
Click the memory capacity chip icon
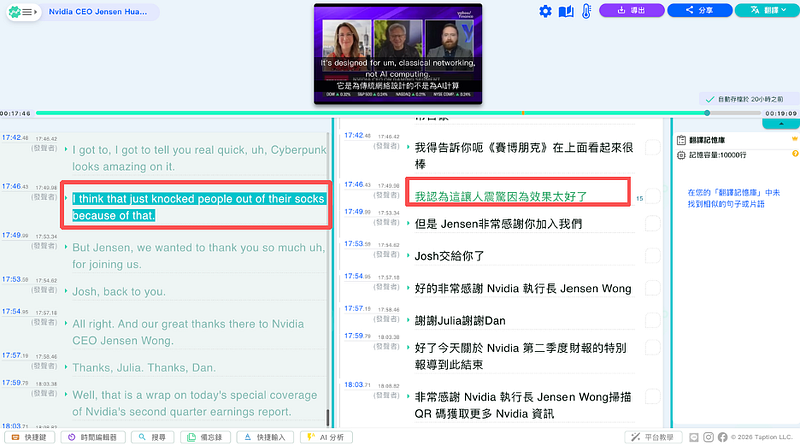point(681,155)
